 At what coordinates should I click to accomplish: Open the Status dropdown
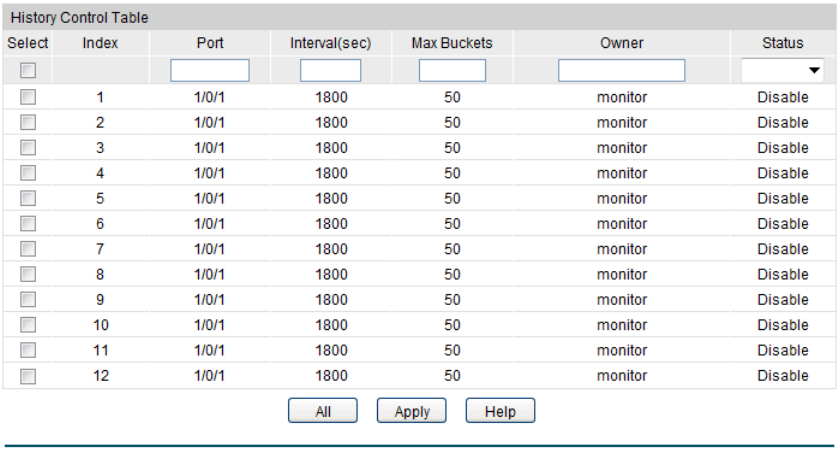(x=782, y=71)
